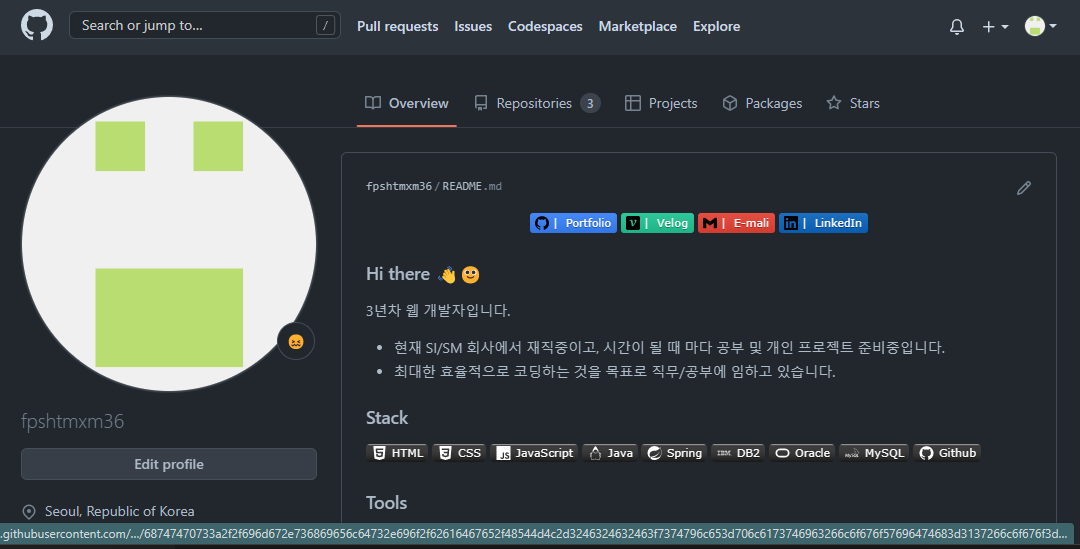Select the Overview tab
Viewport: 1080px width, 549px height.
point(406,103)
